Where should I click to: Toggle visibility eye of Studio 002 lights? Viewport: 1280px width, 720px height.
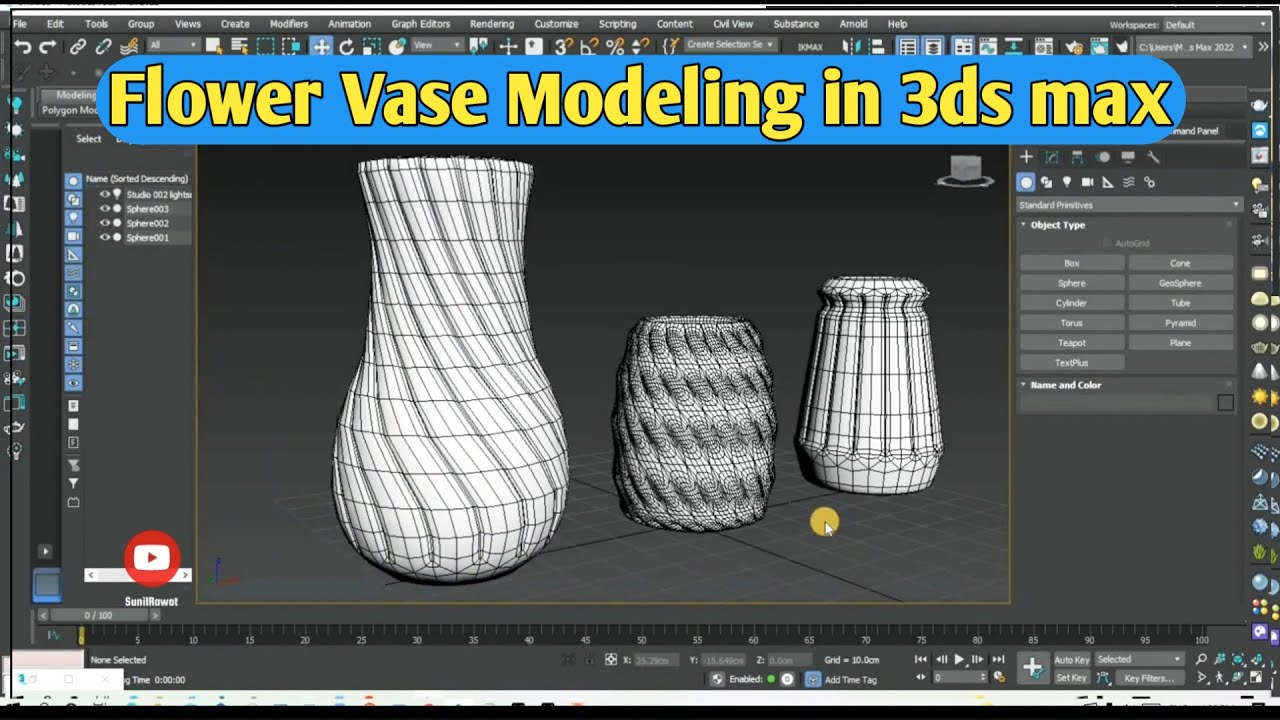tap(104, 194)
